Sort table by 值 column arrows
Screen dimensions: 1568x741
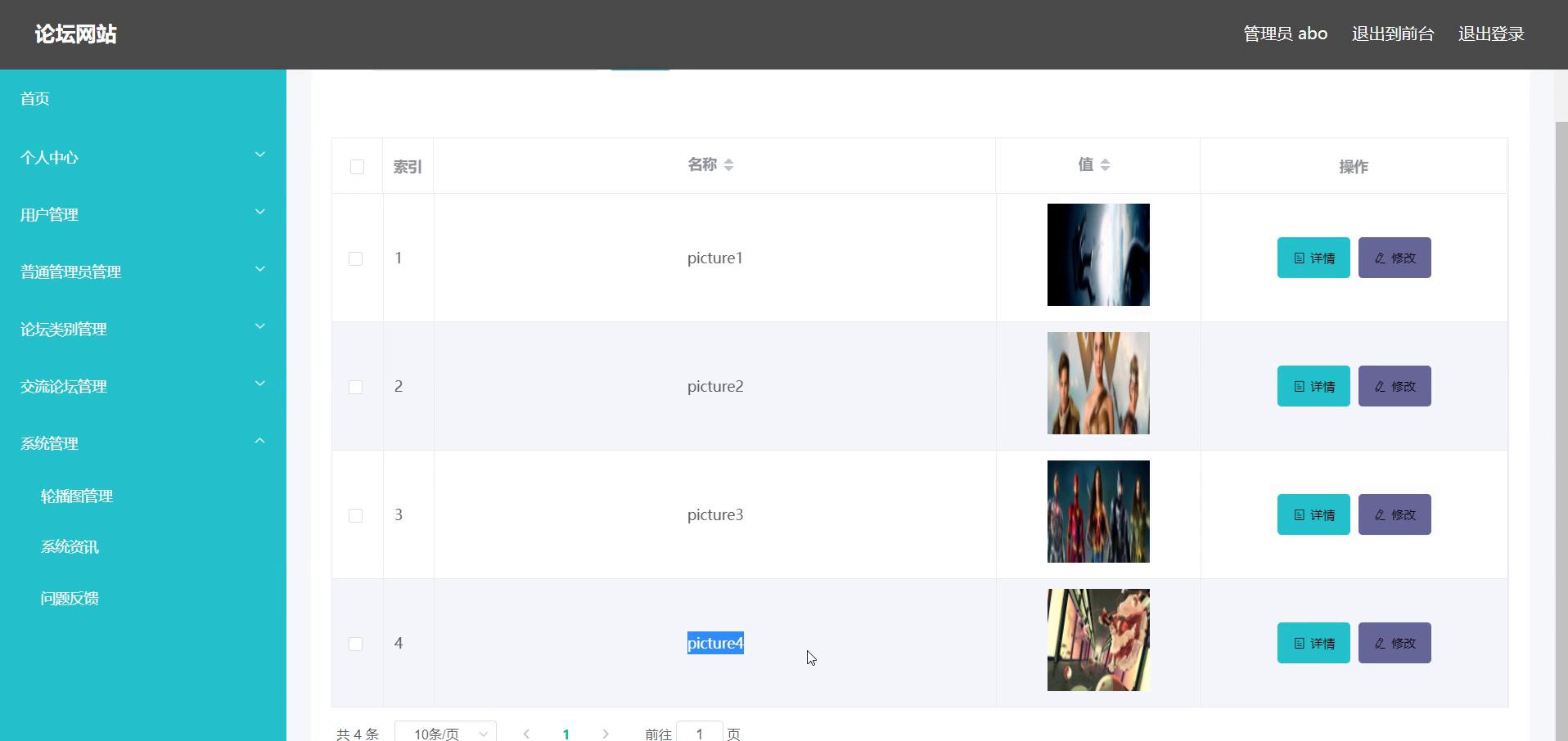1105,165
